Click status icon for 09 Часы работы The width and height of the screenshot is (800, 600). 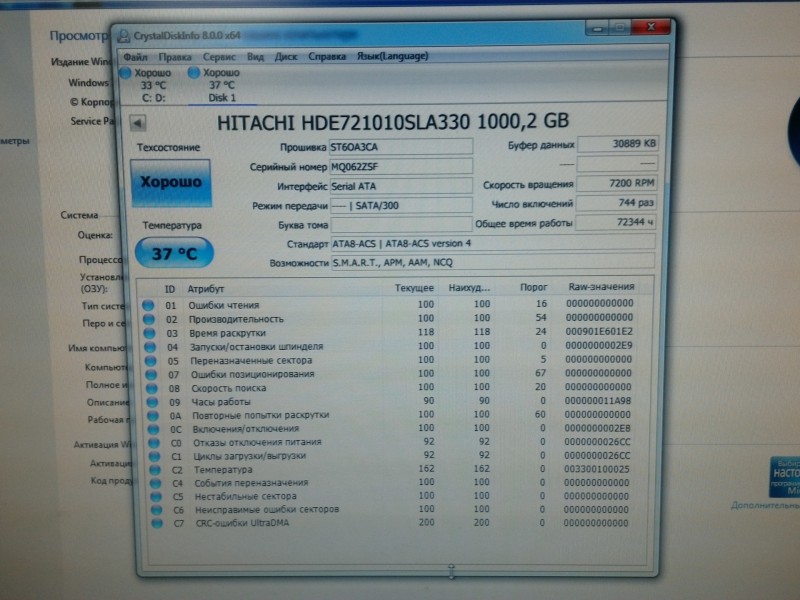click(x=153, y=402)
